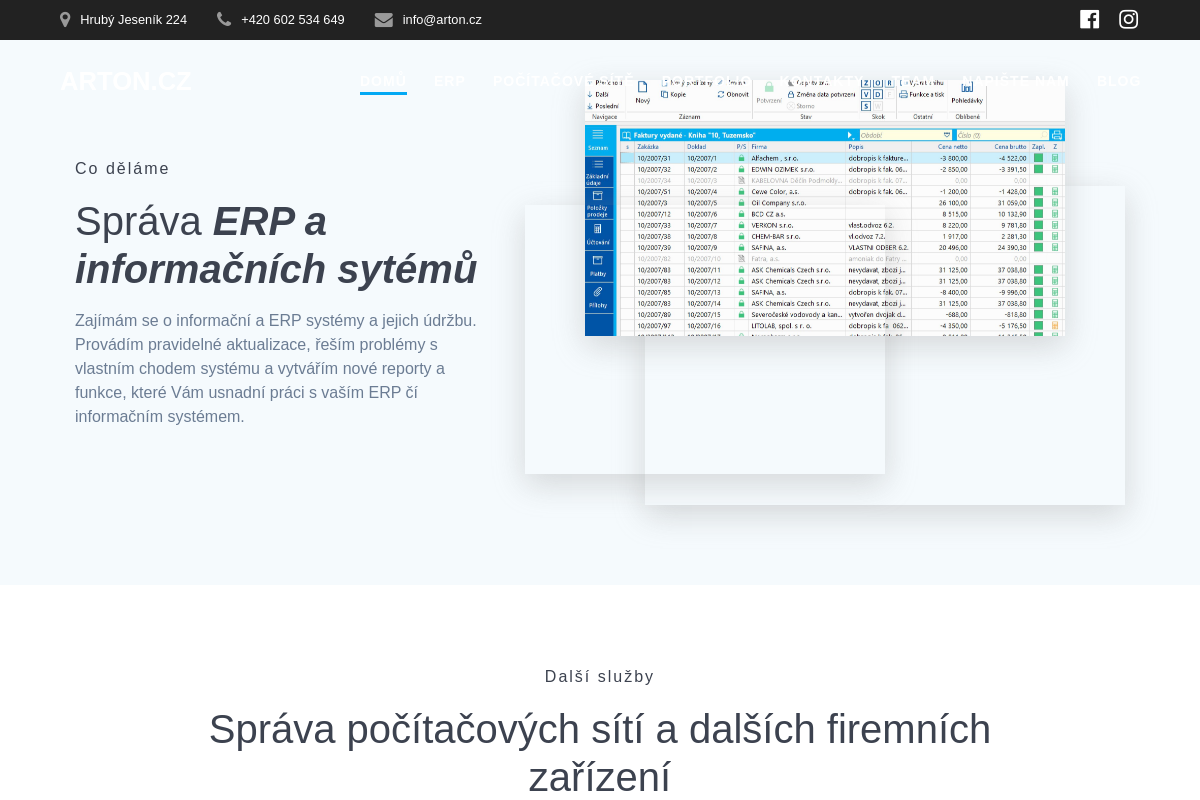Click the ARTON.CZ site logo

[126, 81]
